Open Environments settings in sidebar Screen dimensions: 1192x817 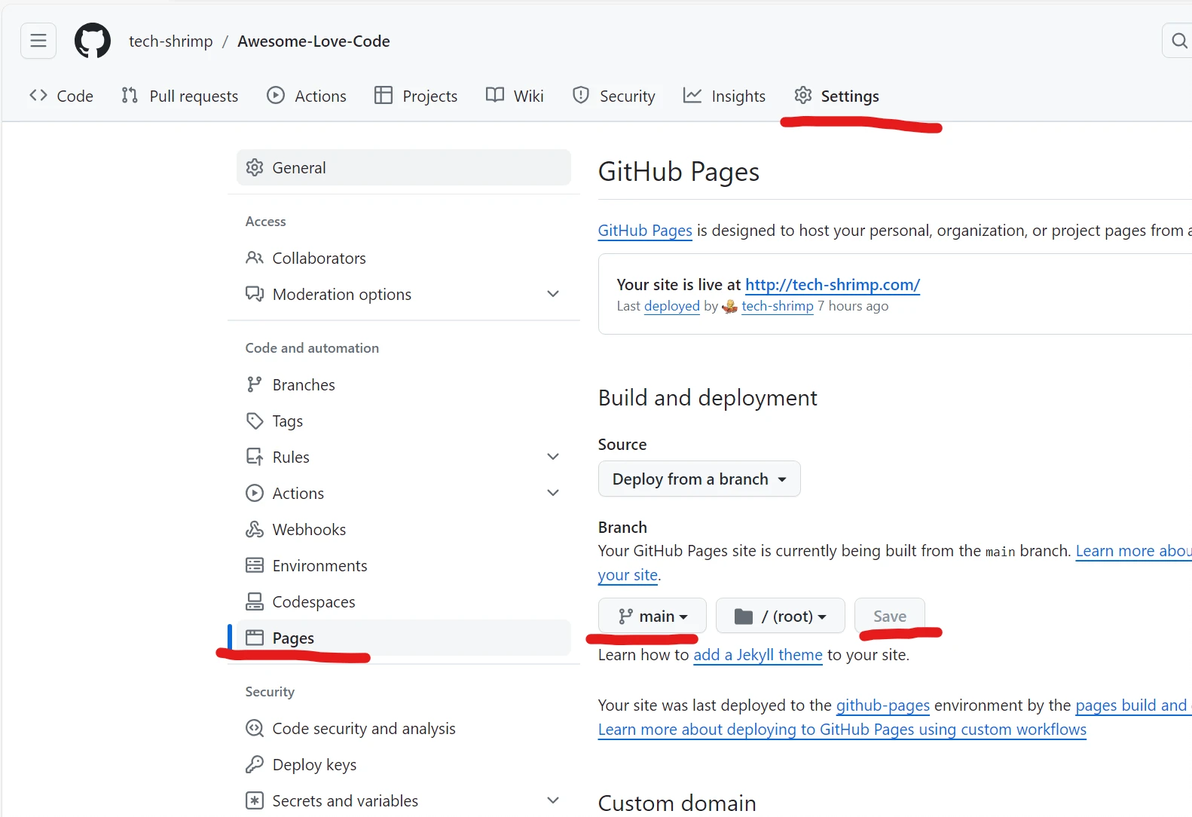pyautogui.click(x=319, y=566)
